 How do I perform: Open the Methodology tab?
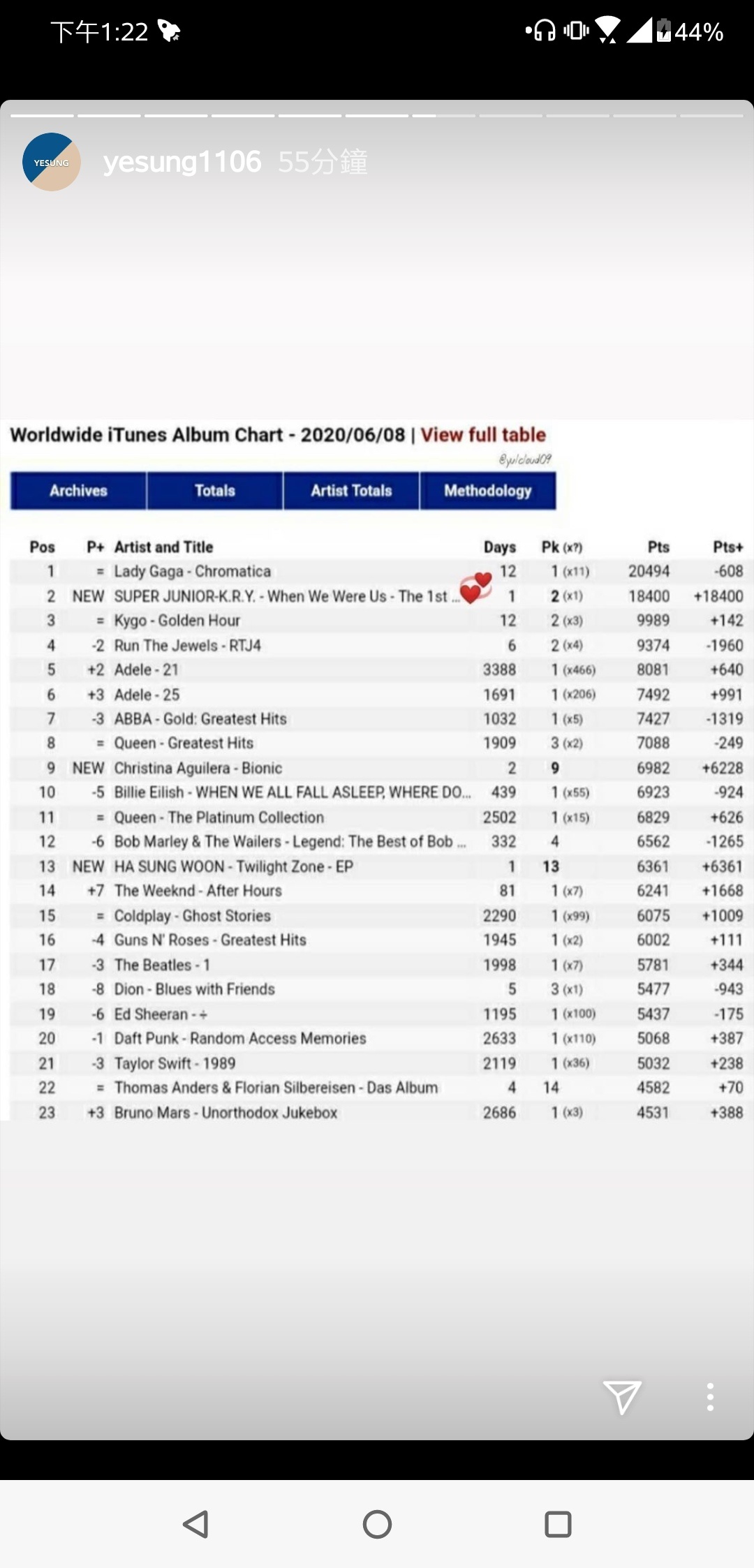[488, 491]
